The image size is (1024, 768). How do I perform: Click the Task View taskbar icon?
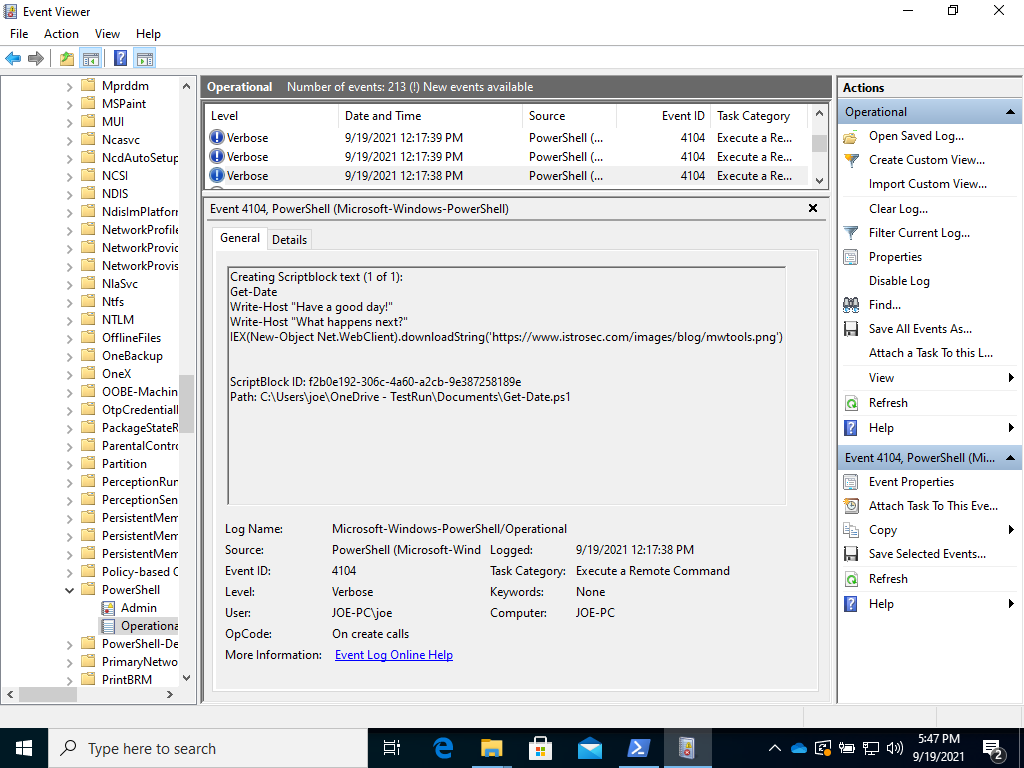coord(392,748)
